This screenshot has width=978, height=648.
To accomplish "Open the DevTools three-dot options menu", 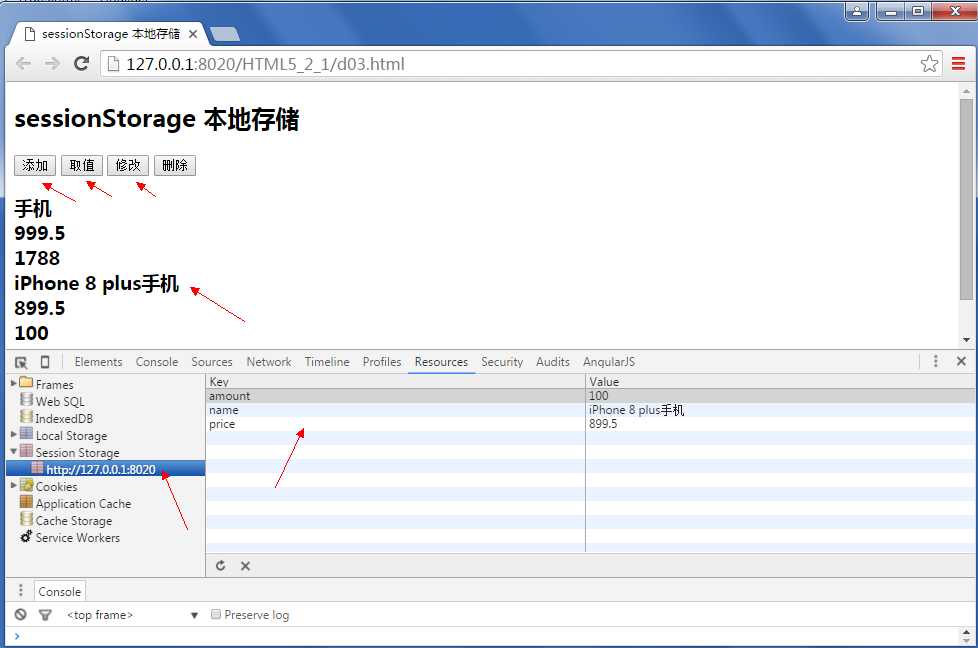I will (935, 361).
